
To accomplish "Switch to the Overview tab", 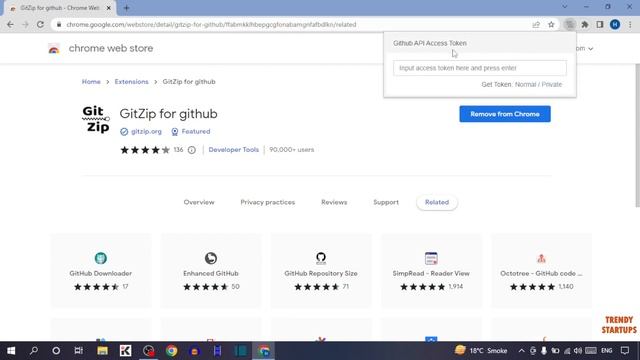I will [199, 202].
